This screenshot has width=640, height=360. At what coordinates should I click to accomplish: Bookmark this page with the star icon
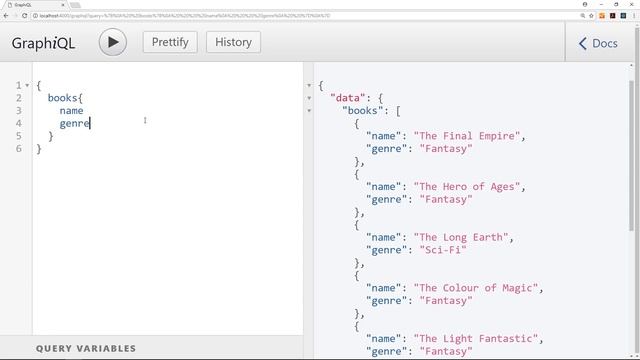click(591, 16)
